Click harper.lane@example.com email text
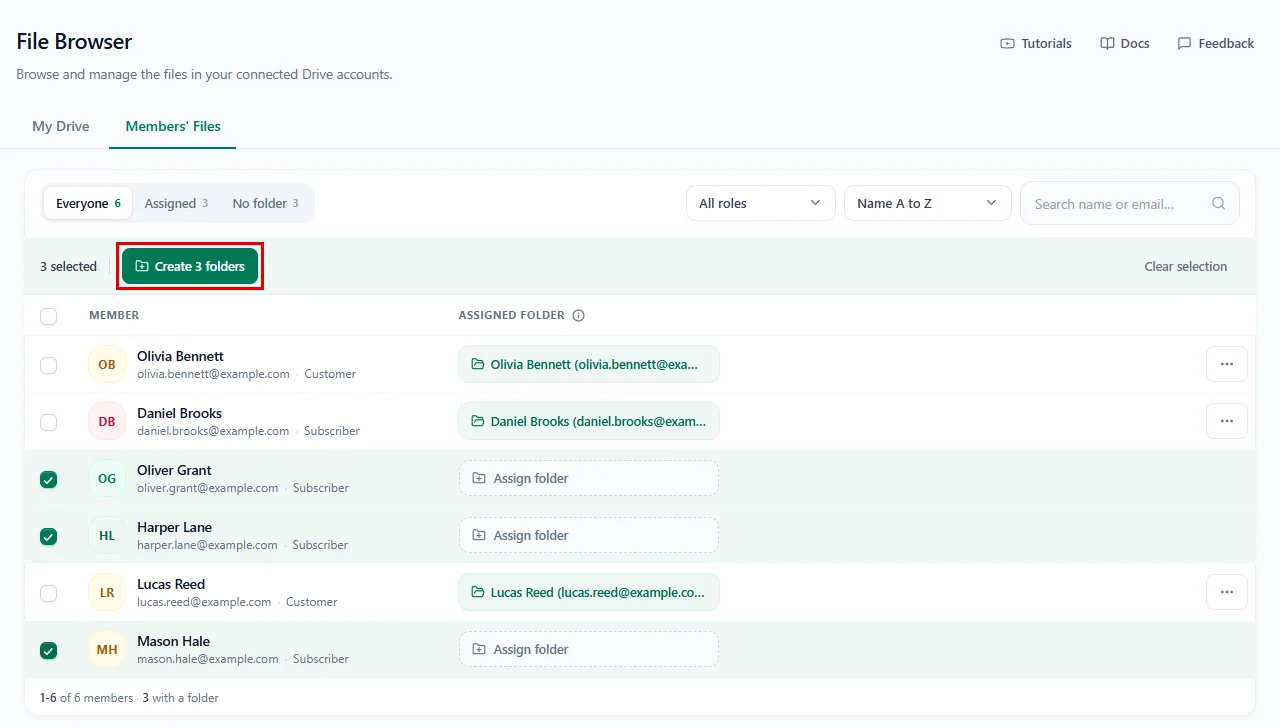This screenshot has height=728, width=1280. click(207, 545)
